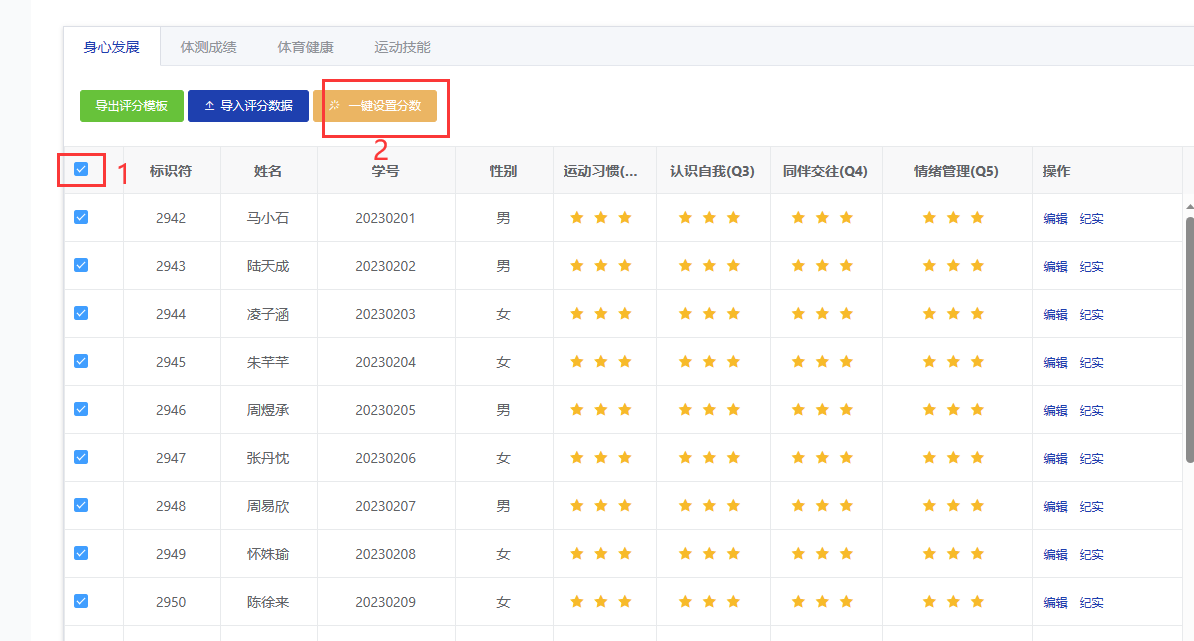Uncheck the checkbox for 朱芊芊
This screenshot has height=641, width=1194.
(x=81, y=361)
